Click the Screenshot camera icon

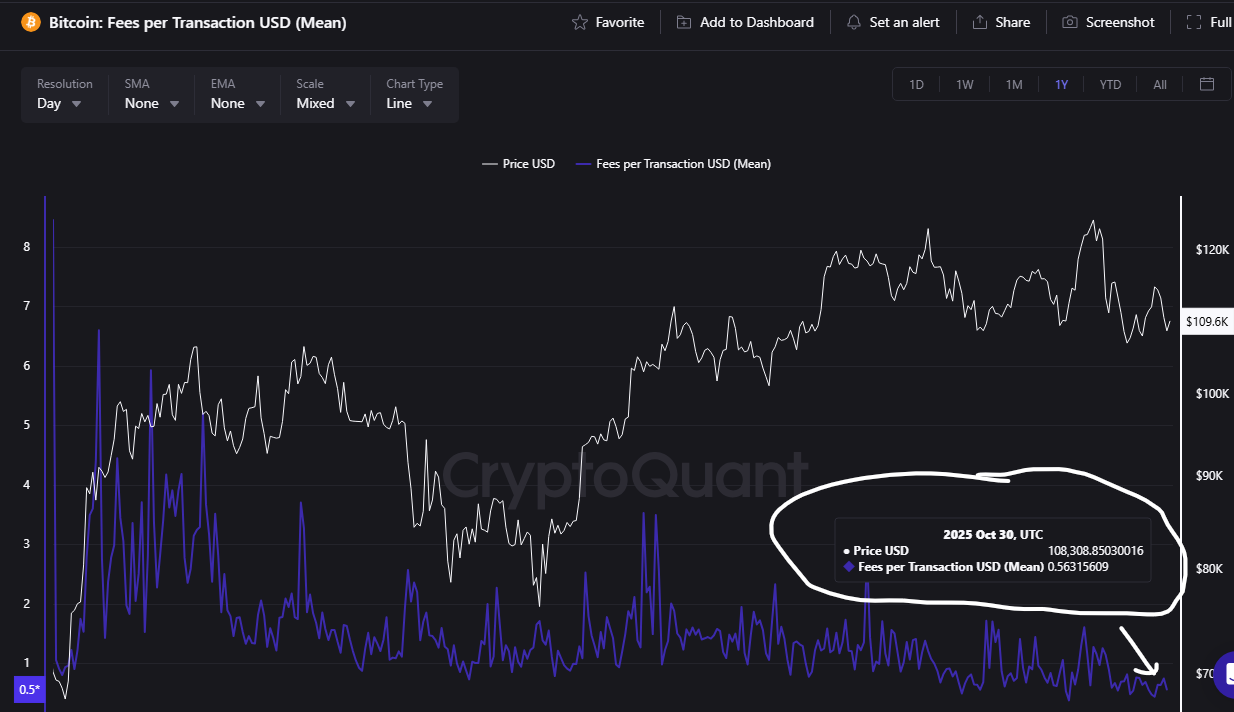point(1070,22)
